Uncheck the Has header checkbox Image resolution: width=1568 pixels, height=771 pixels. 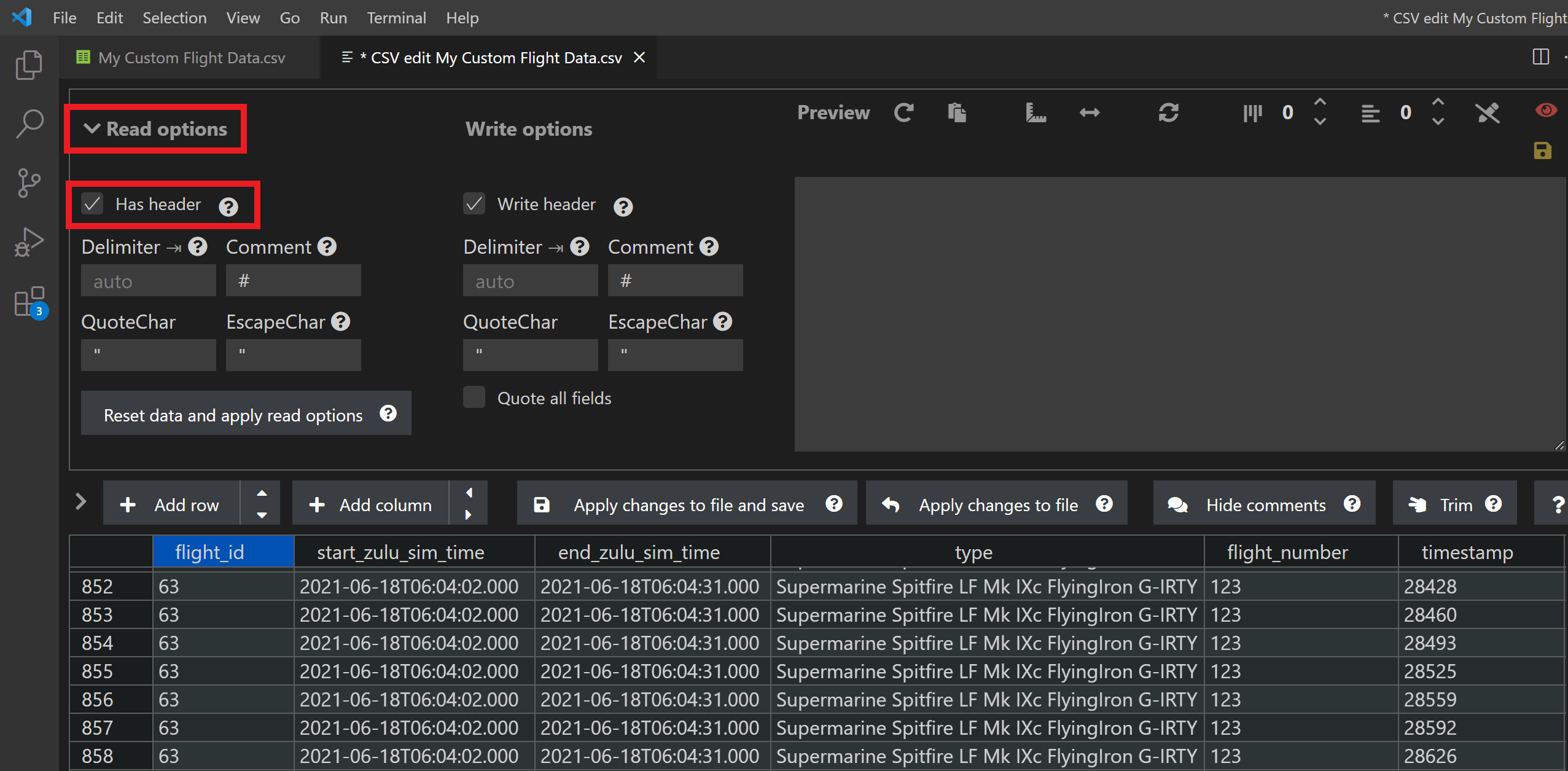point(93,204)
